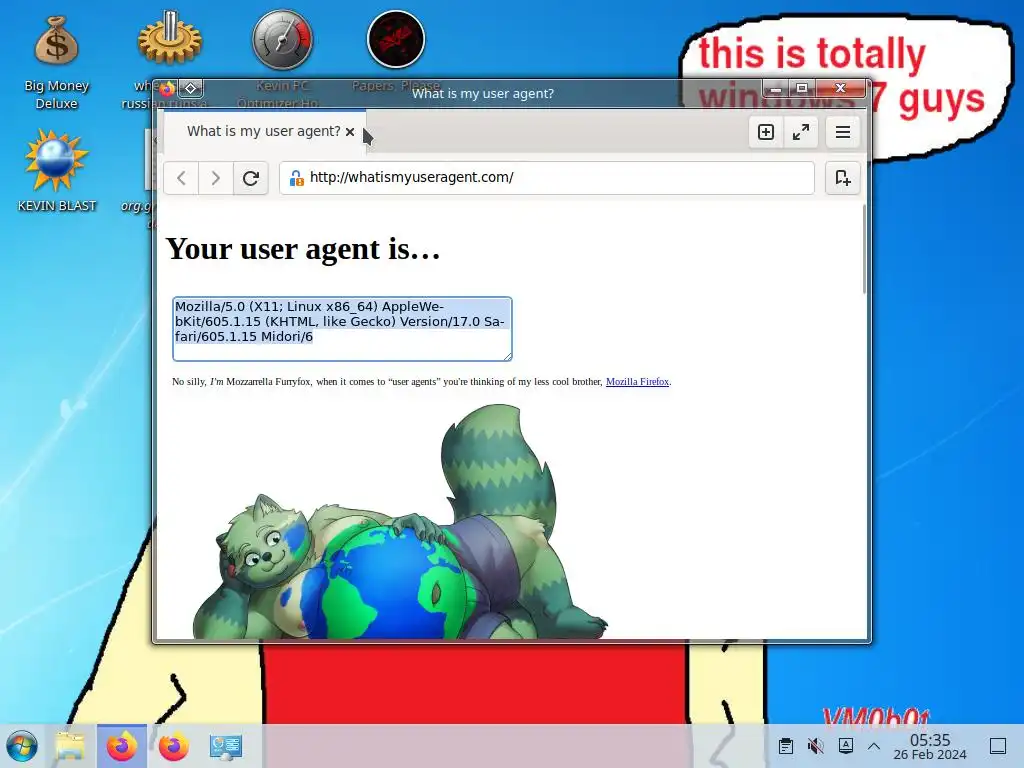The height and width of the screenshot is (768, 1024).
Task: Close the Midori browser window
Action: [x=840, y=88]
